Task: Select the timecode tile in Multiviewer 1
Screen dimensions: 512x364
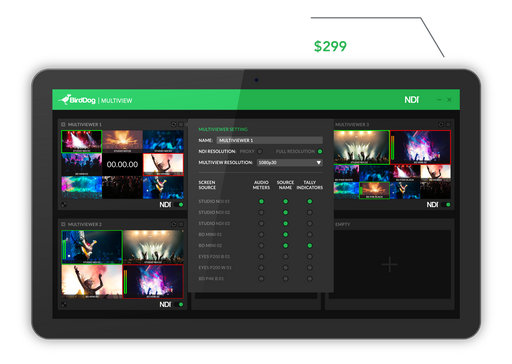Action: [x=122, y=164]
